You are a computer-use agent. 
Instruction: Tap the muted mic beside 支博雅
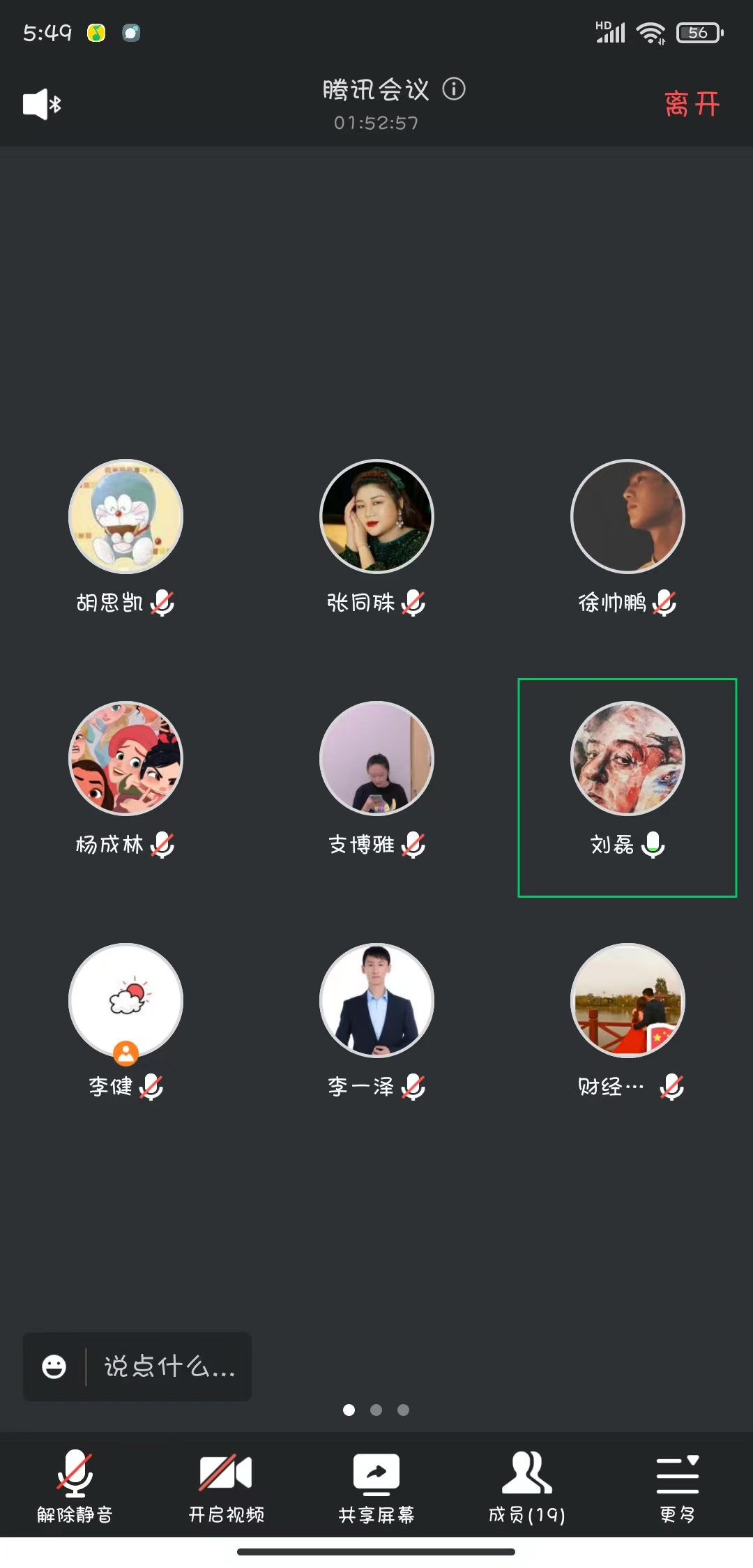[x=413, y=845]
